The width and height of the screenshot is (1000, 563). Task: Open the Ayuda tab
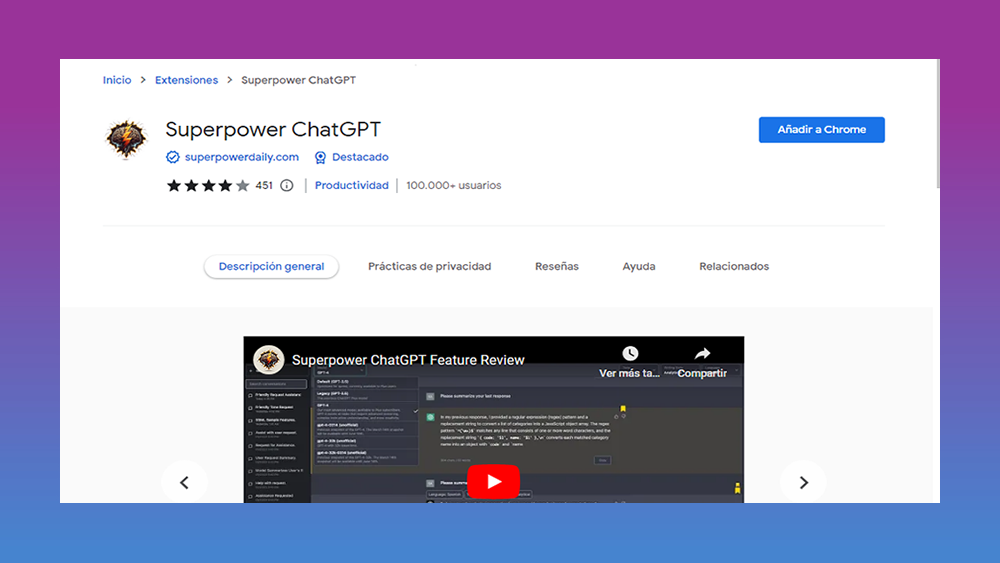click(x=639, y=267)
